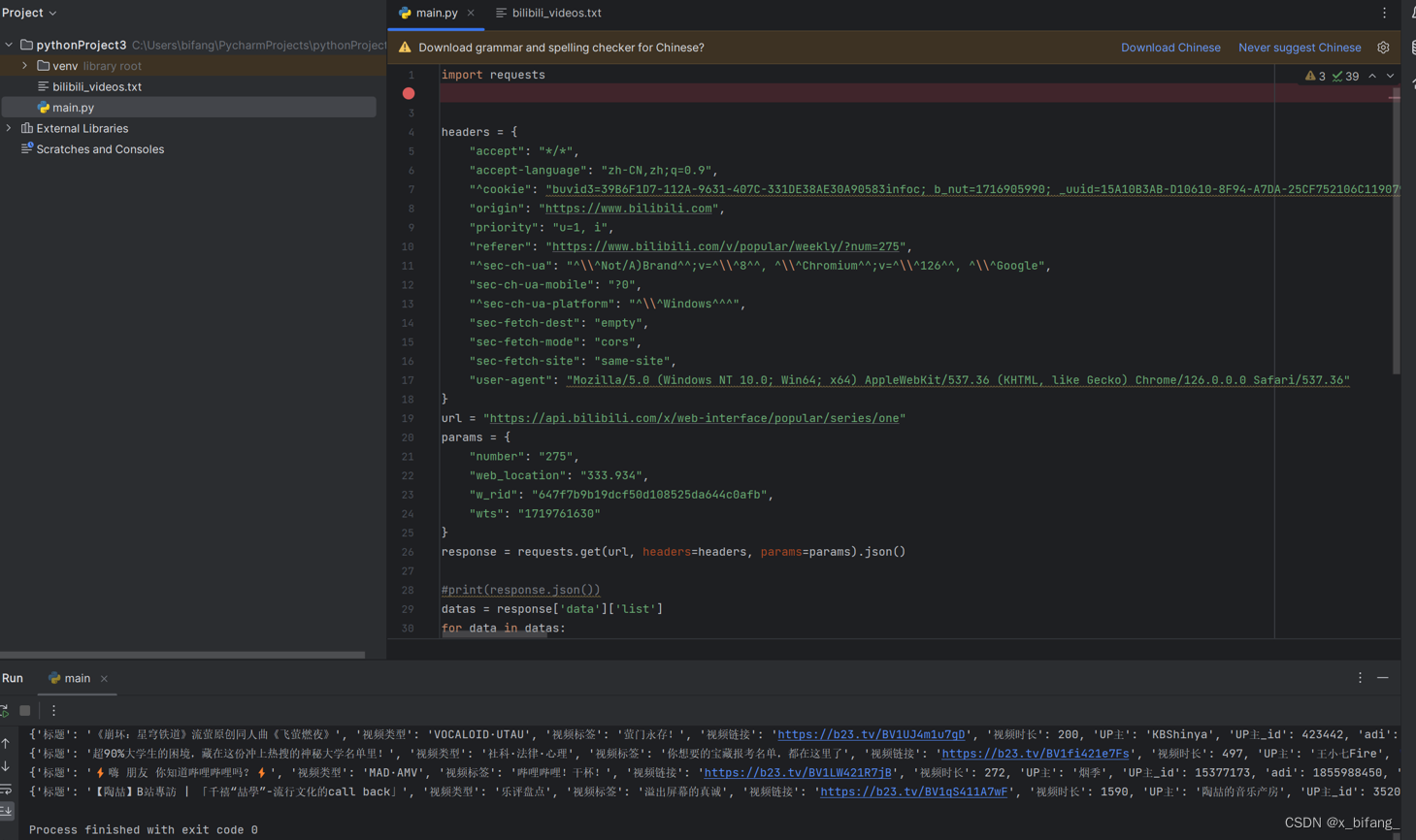
Task: Open Run tool window options menu
Action: (1360, 678)
